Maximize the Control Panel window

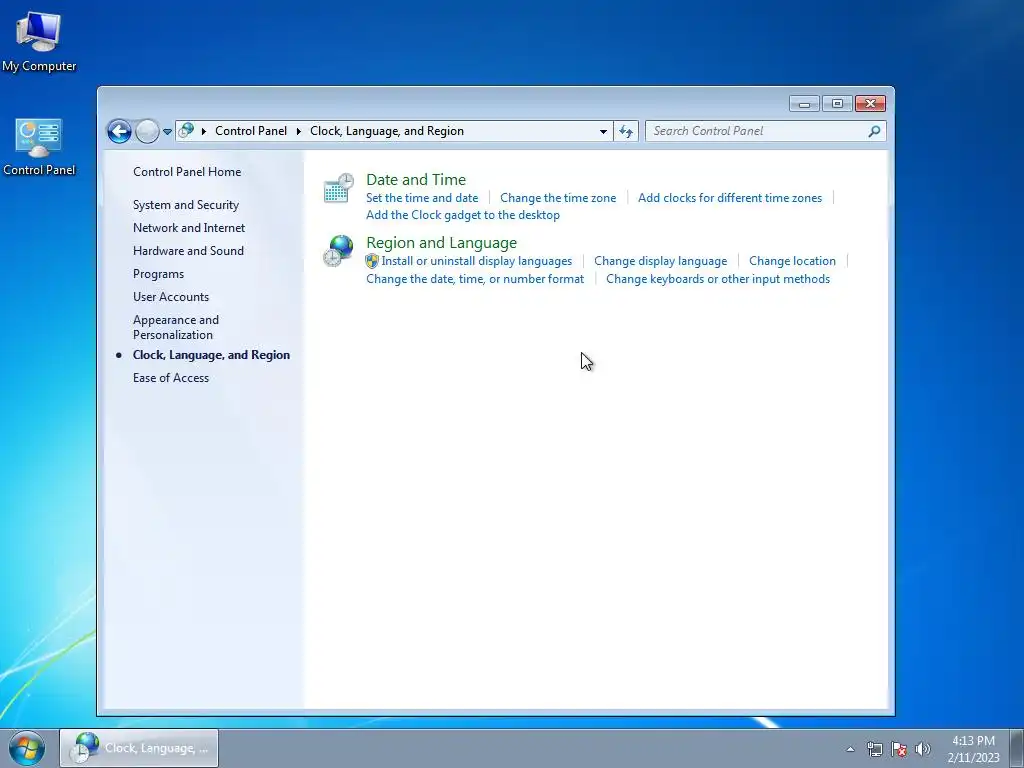point(837,104)
